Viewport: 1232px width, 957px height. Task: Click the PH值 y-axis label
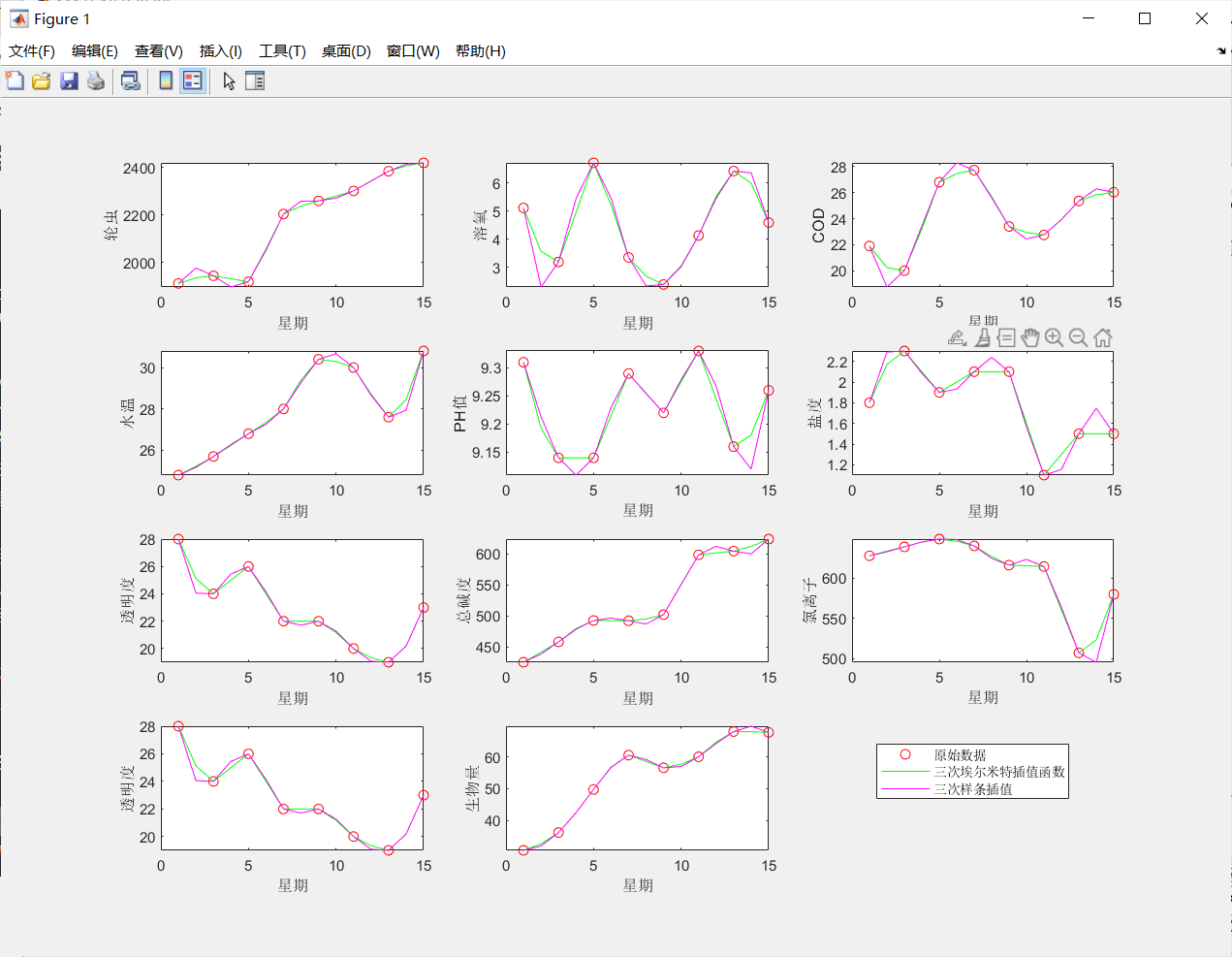click(x=460, y=413)
